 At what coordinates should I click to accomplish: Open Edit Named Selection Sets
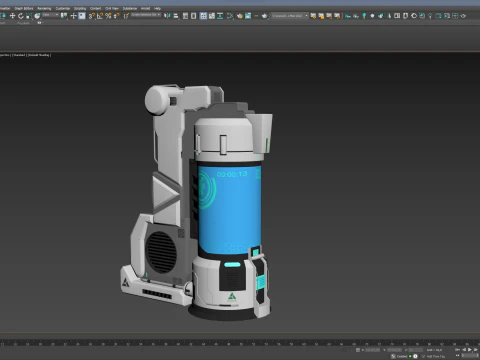tap(126, 16)
